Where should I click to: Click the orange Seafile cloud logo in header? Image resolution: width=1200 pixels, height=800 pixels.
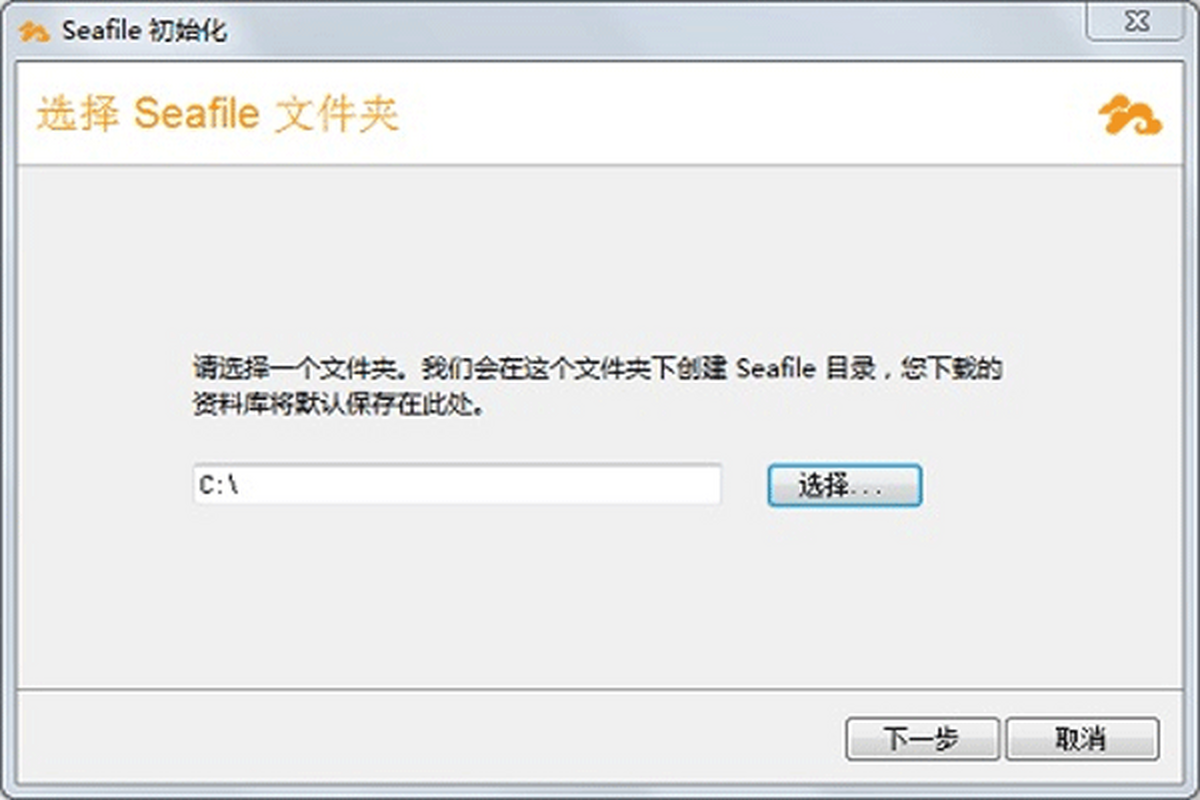[1130, 115]
